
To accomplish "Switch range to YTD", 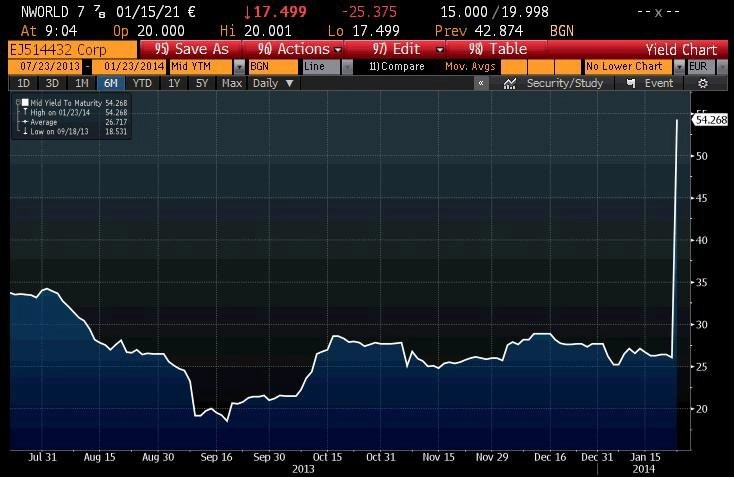I will coord(142,83).
